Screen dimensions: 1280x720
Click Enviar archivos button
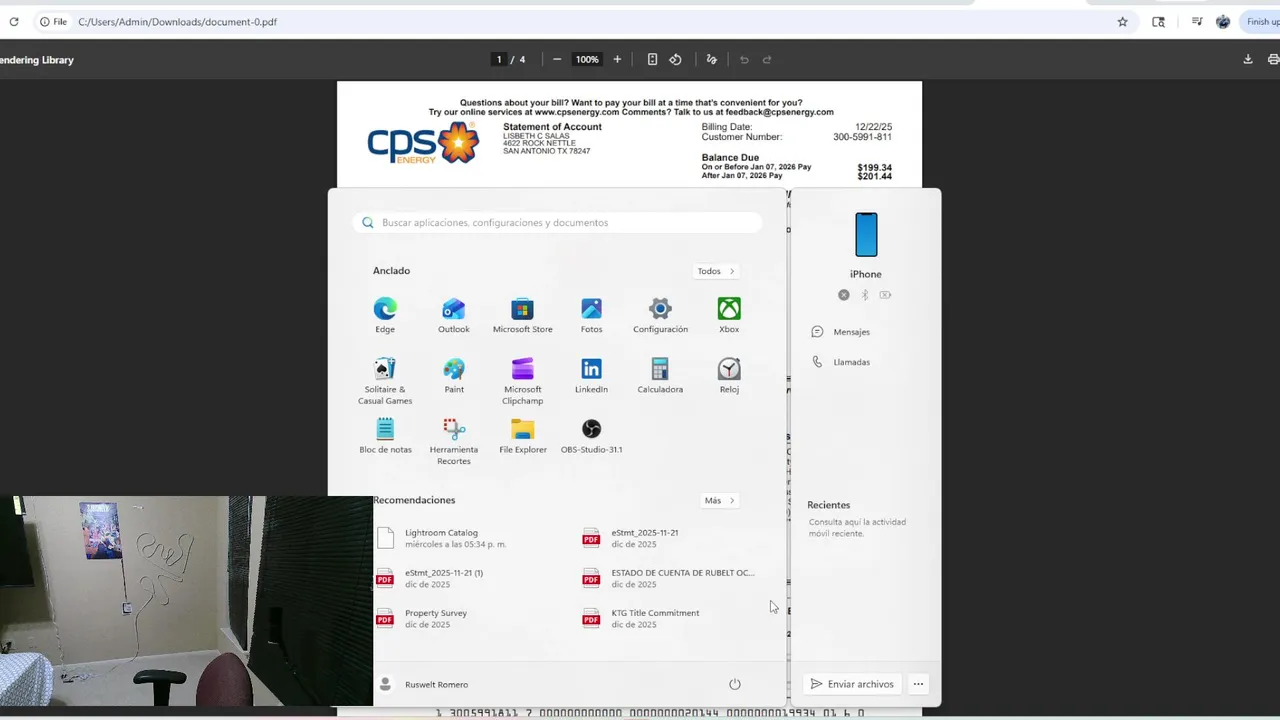852,684
